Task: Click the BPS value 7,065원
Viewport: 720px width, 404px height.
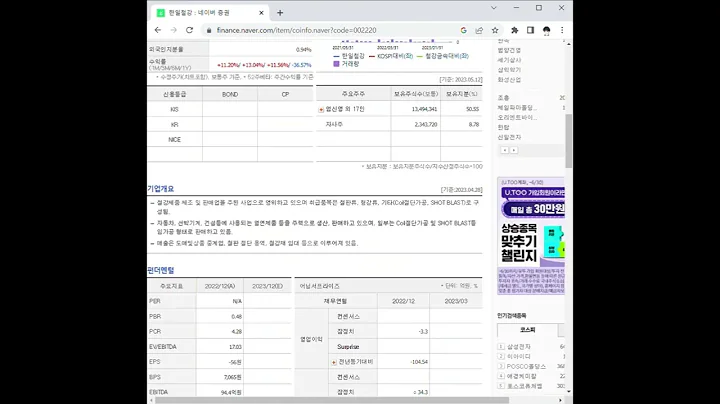Action: click(x=233, y=377)
